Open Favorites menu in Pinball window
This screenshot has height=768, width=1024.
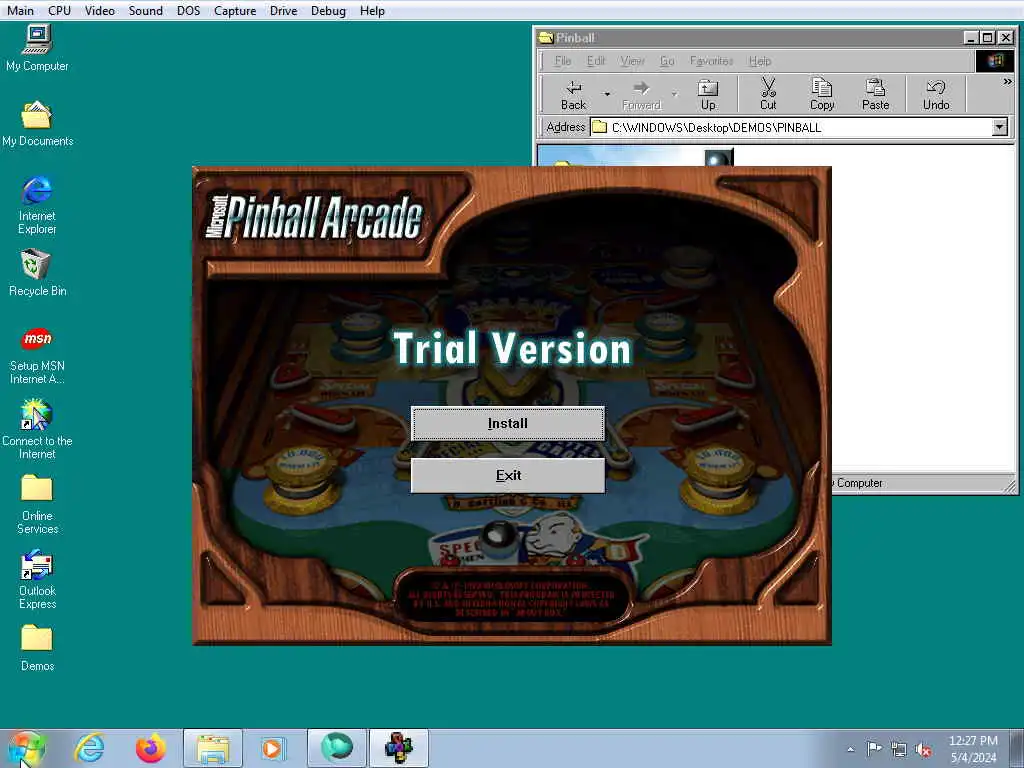click(x=711, y=61)
